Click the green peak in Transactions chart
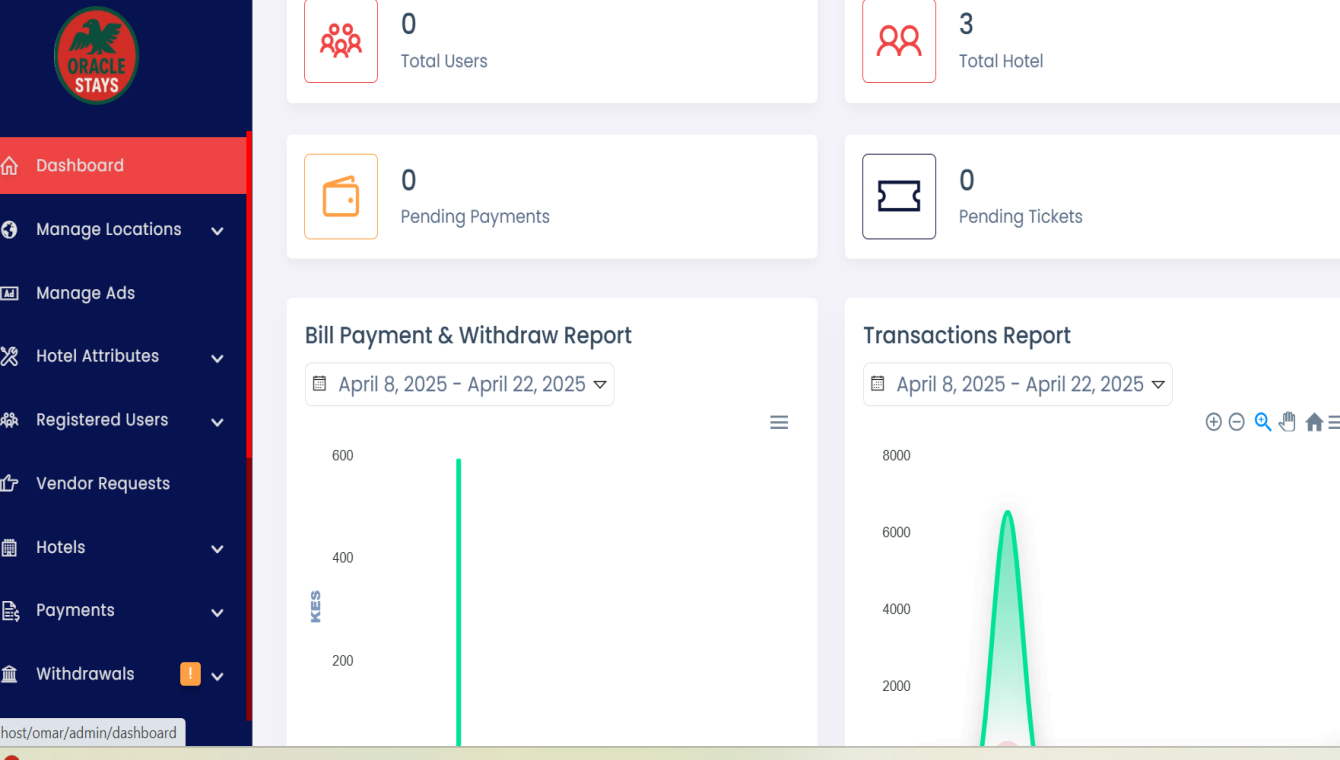Viewport: 1340px width, 760px height. [1007, 628]
